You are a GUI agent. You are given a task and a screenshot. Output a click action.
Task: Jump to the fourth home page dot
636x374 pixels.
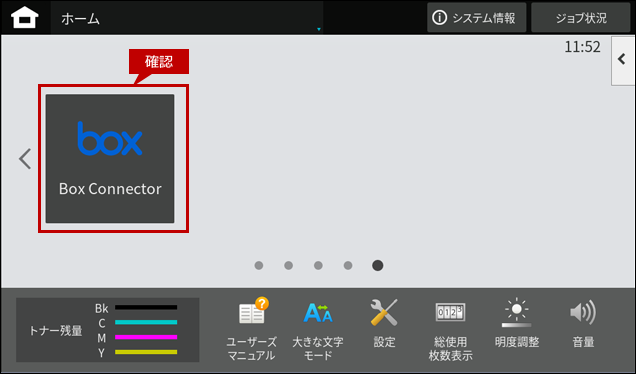point(348,265)
